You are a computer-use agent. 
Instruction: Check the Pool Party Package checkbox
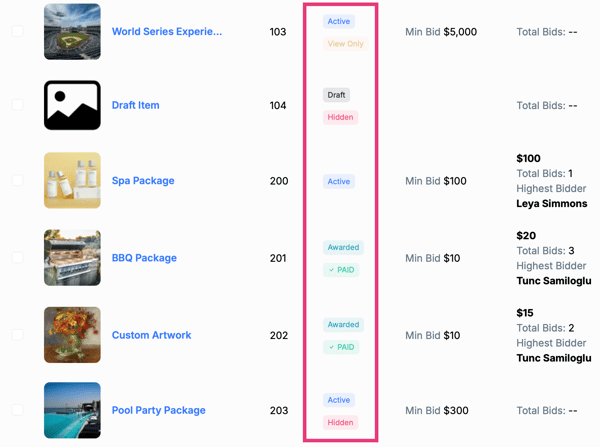17,410
